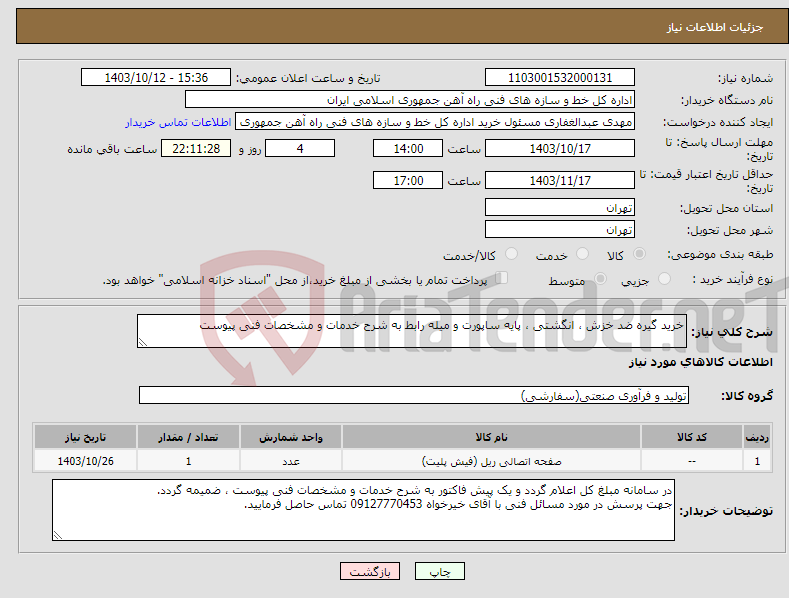The height and width of the screenshot is (598, 789).
Task: Click the response deadline date 1403/10/17
Action: coord(560,148)
